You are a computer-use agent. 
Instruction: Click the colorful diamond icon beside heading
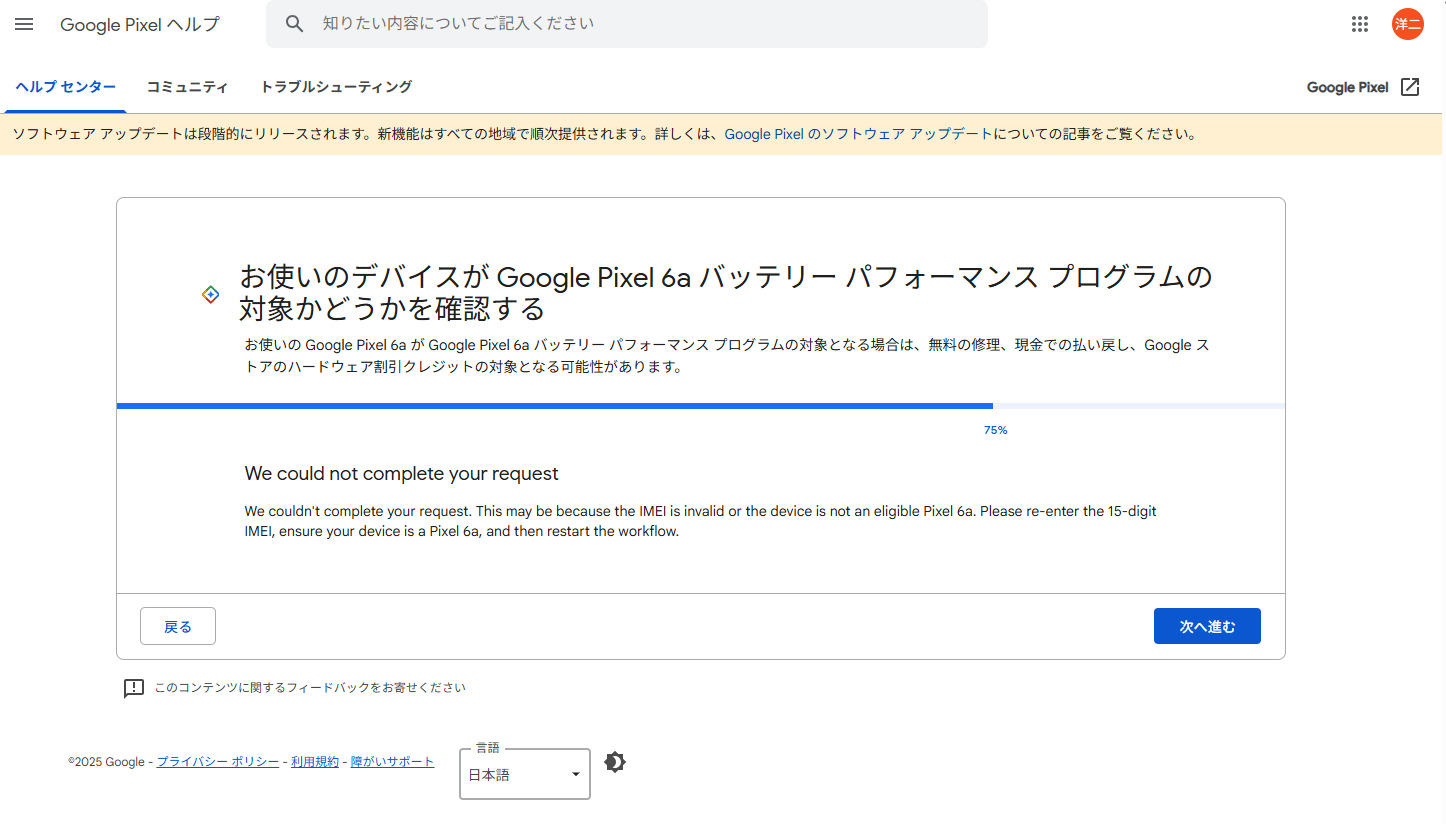[x=210, y=294]
